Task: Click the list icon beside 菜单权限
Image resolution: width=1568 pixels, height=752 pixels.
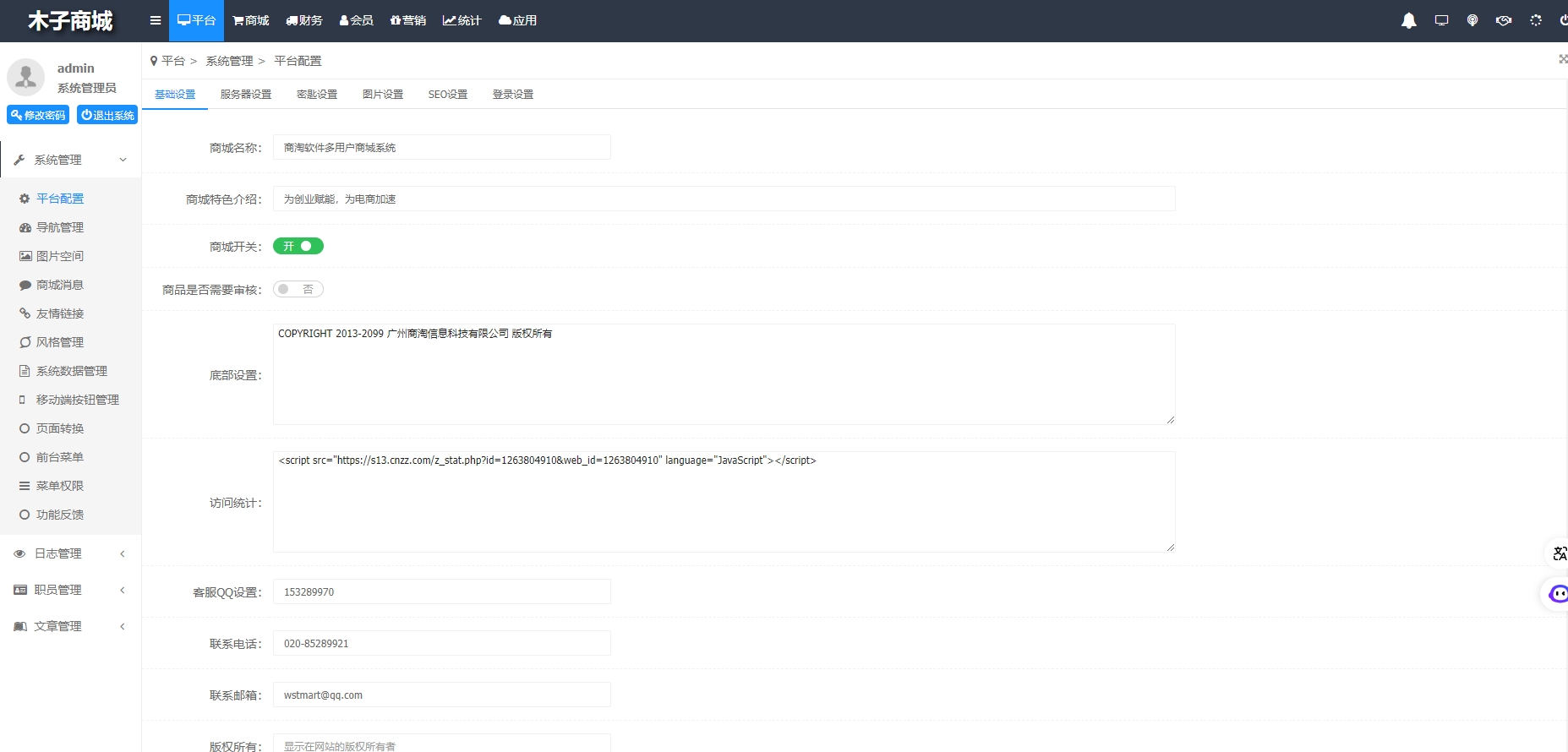Action: [25, 486]
